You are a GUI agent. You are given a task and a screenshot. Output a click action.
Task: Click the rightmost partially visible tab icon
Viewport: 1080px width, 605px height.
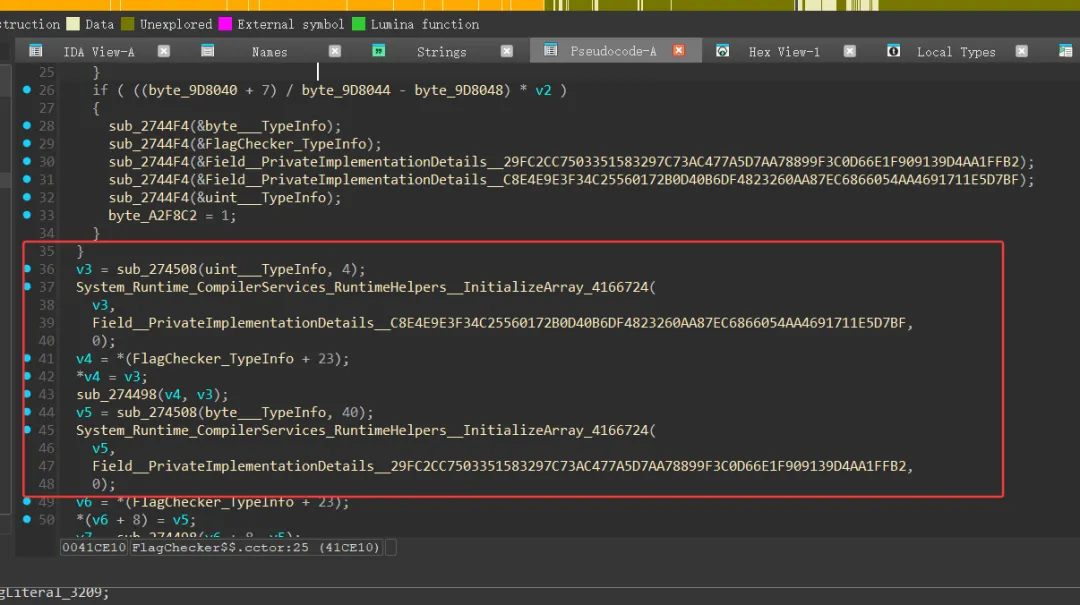[1066, 50]
